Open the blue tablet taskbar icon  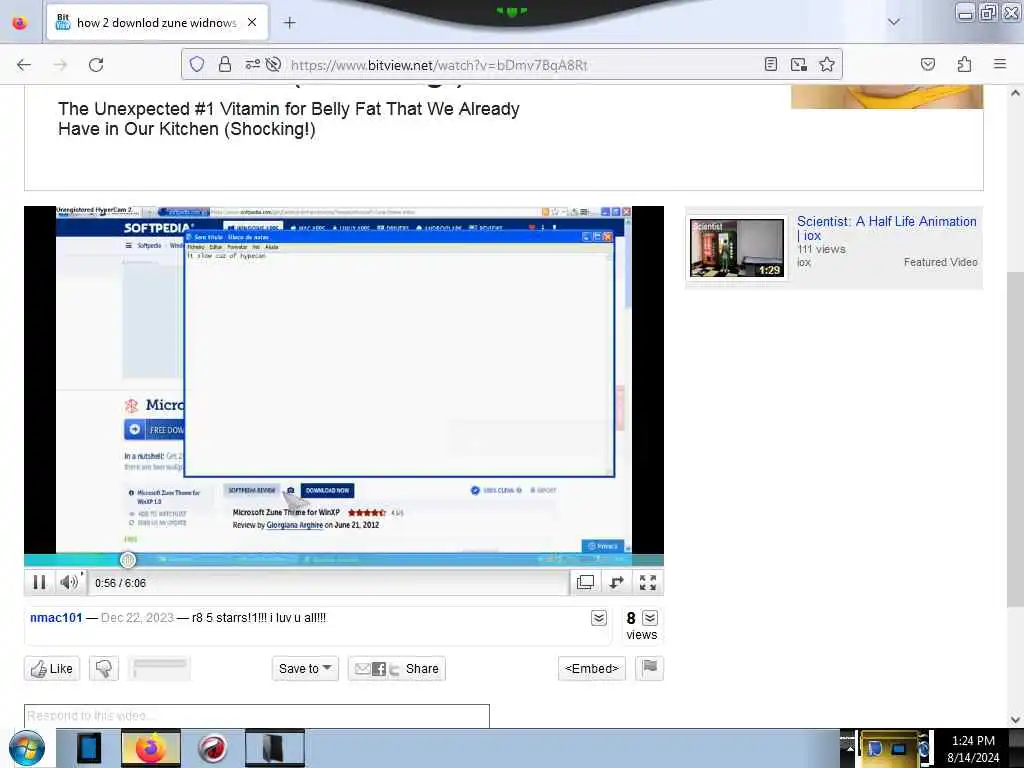point(88,748)
